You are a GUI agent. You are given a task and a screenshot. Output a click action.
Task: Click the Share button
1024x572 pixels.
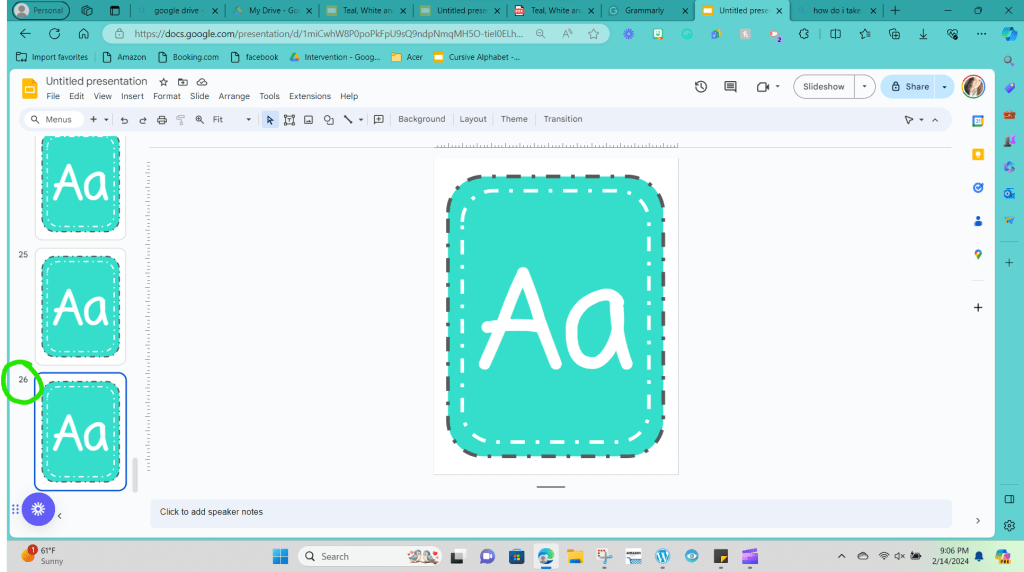point(910,87)
